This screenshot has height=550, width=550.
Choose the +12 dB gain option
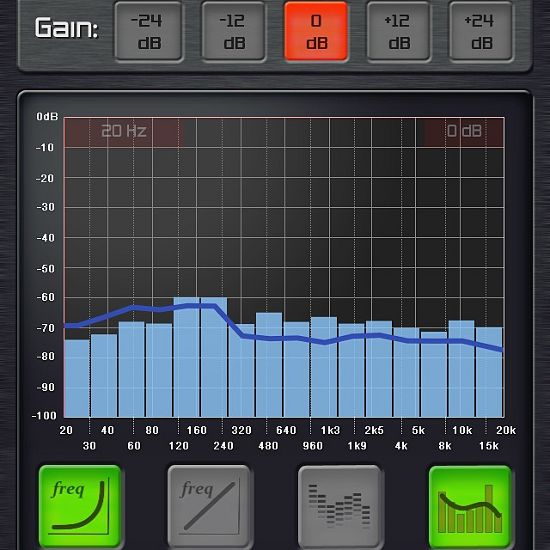click(x=398, y=31)
